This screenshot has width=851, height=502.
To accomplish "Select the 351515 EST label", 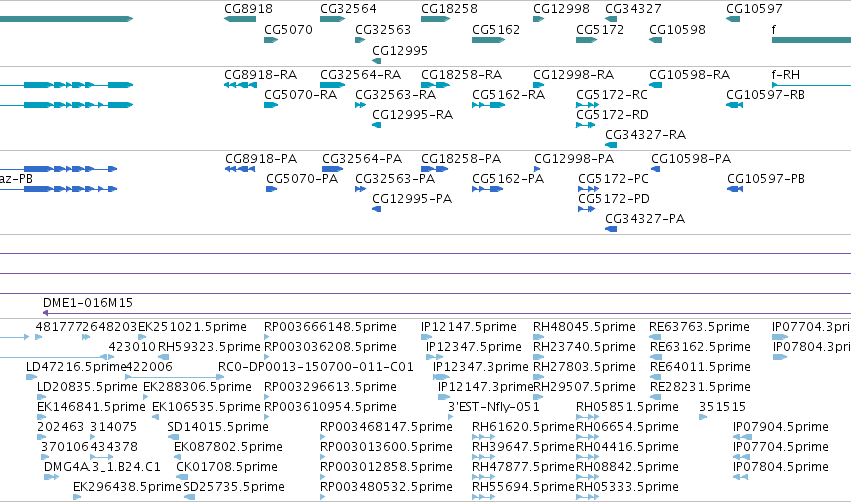I will (x=722, y=406).
